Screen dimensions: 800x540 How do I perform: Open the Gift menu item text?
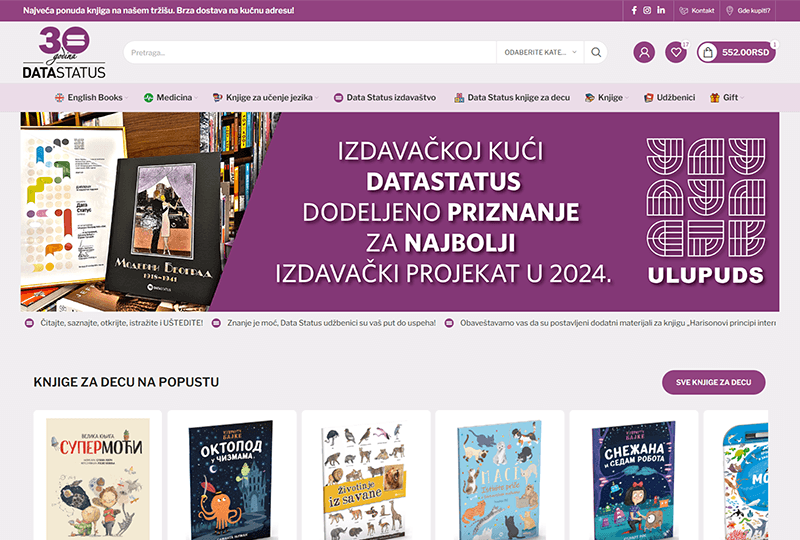[730, 97]
